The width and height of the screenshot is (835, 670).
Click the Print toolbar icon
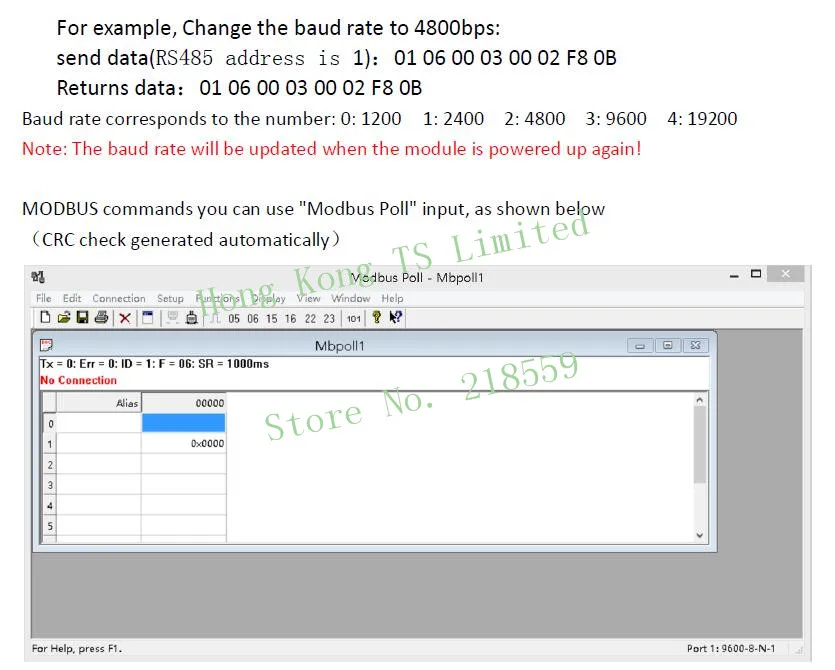101,318
